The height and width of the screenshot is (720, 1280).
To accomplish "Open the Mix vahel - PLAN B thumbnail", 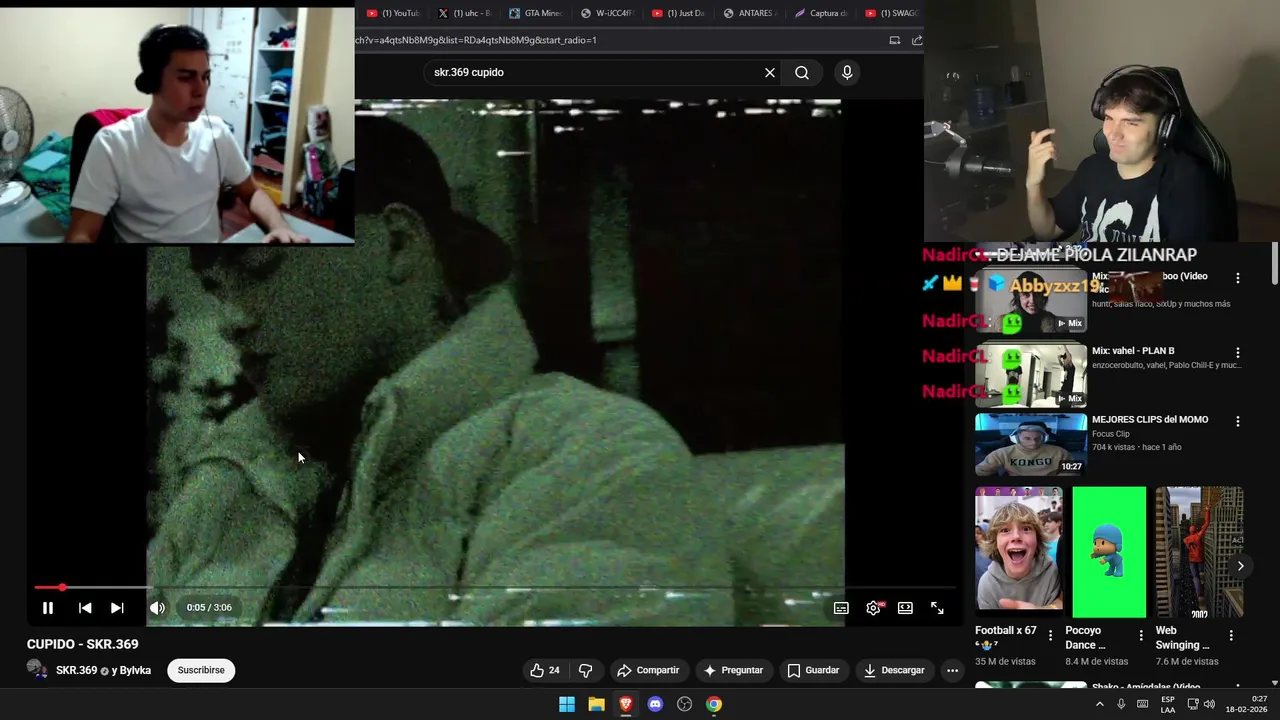I will tap(1031, 375).
